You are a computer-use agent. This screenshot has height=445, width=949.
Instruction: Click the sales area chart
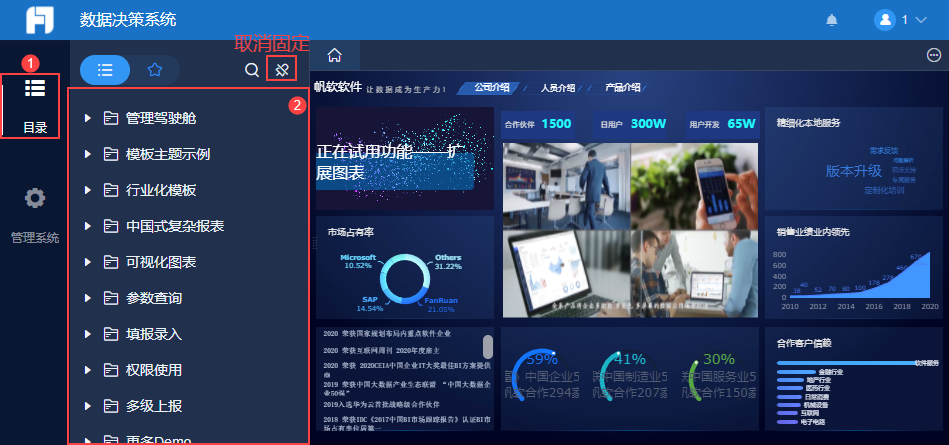pyautogui.click(x=860, y=277)
